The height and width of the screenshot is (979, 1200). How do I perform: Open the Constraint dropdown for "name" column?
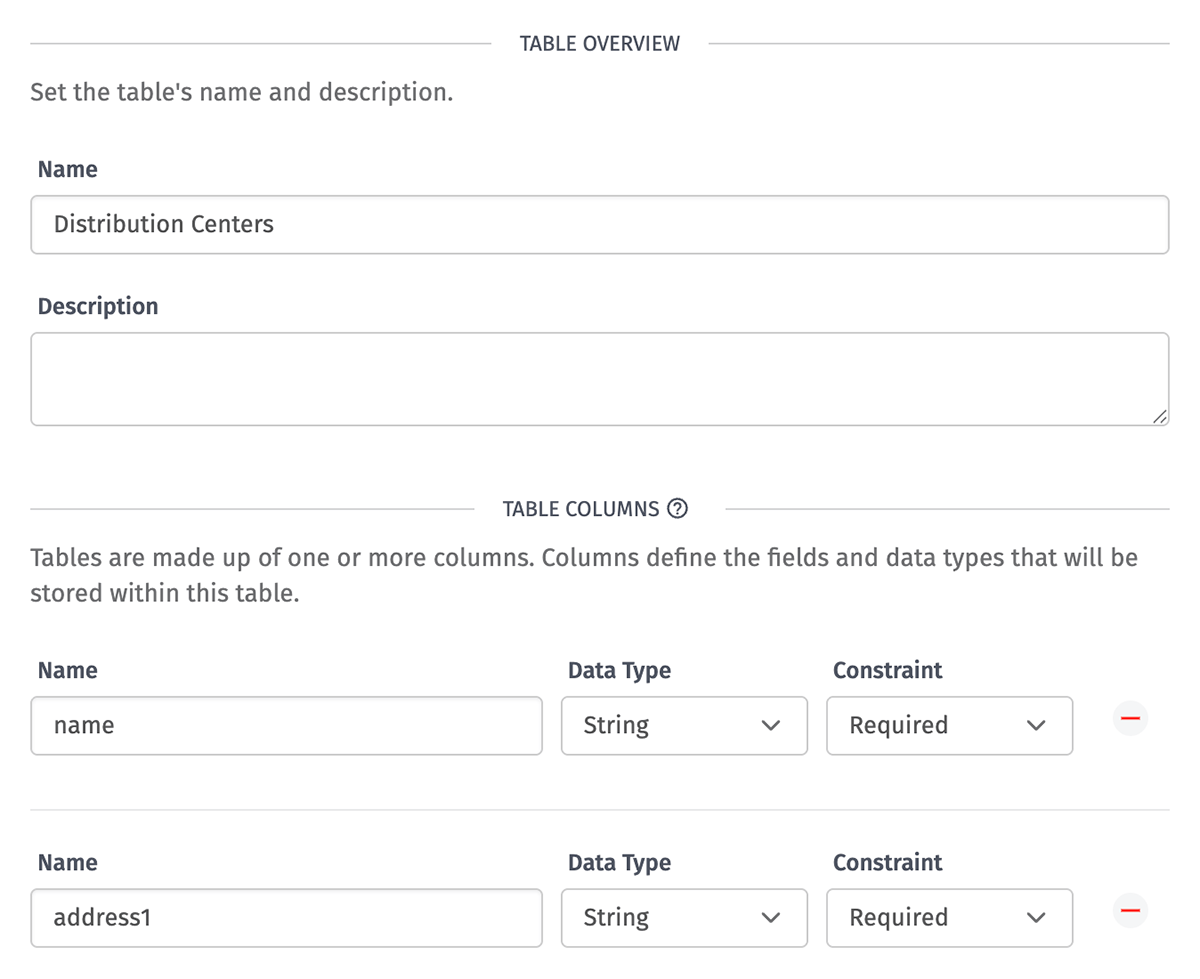[948, 725]
